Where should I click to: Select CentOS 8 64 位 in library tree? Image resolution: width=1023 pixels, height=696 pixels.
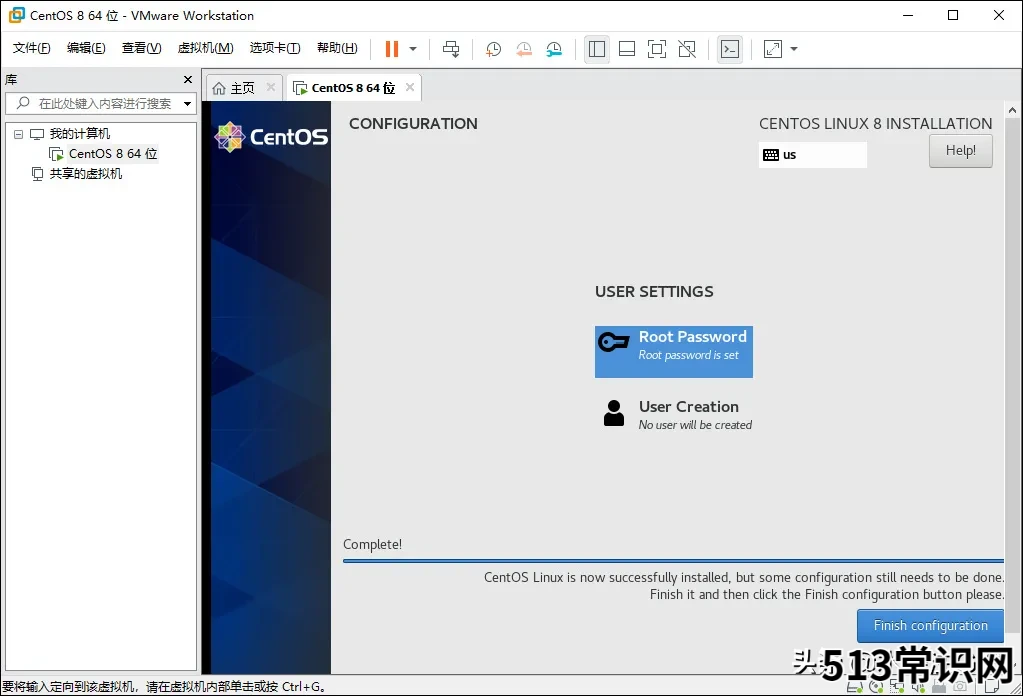pyautogui.click(x=113, y=153)
